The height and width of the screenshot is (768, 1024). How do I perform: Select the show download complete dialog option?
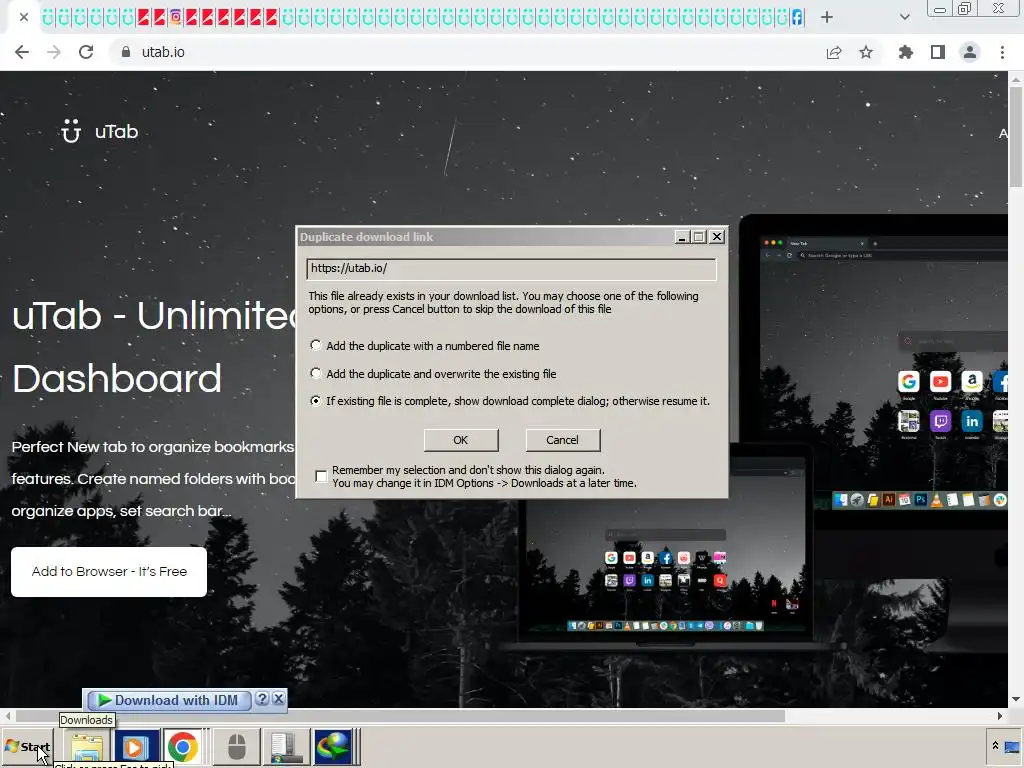(x=316, y=400)
